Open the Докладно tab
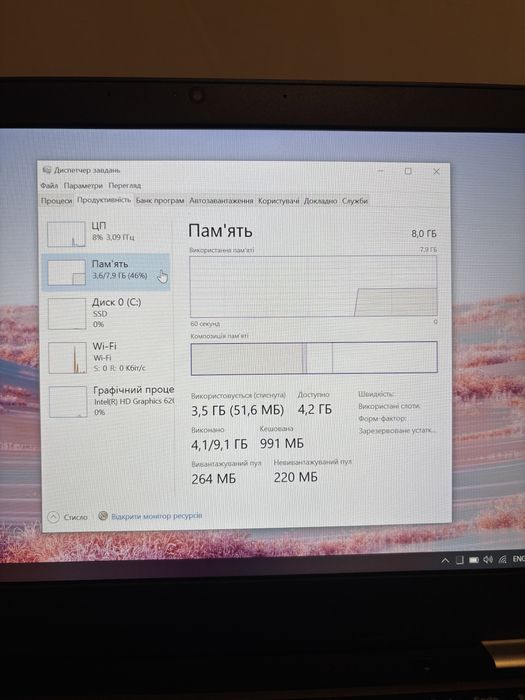 (x=320, y=201)
